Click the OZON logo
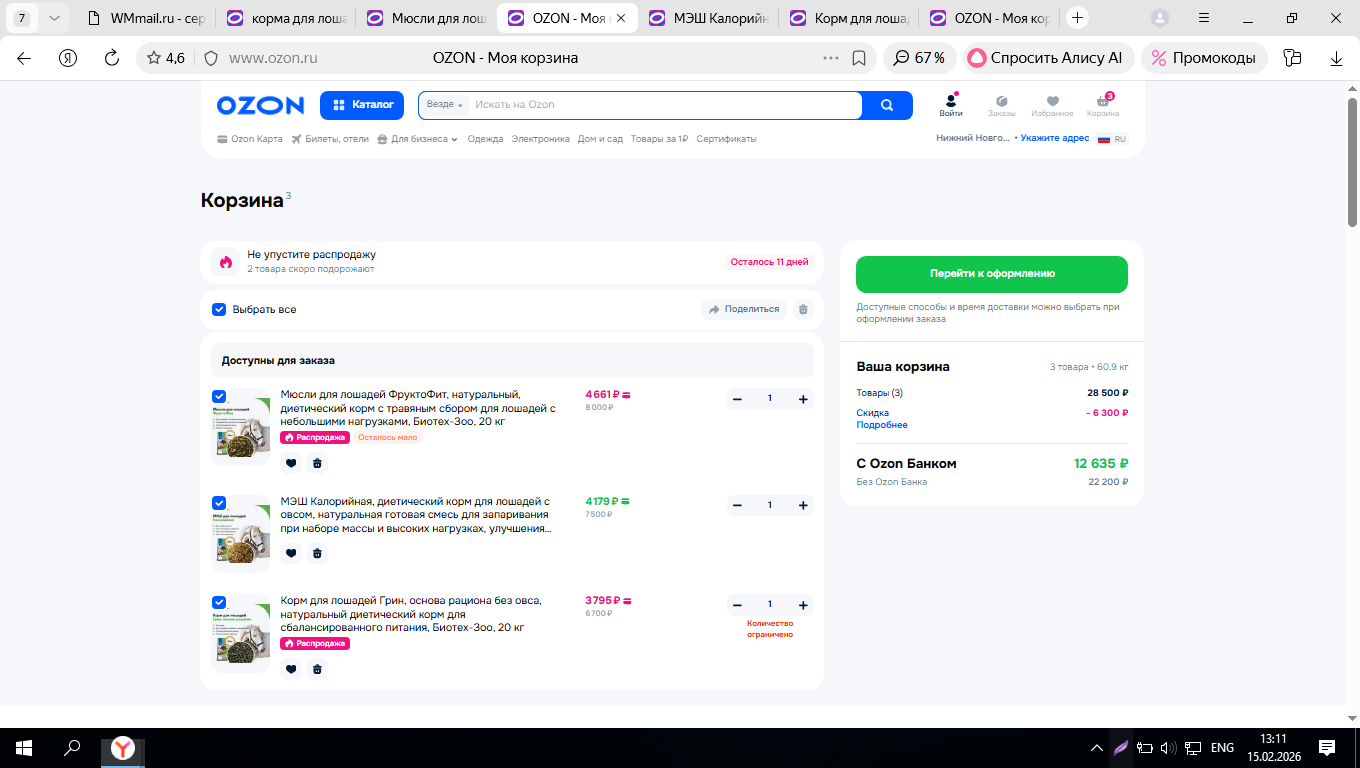The width and height of the screenshot is (1360, 768). 260,105
